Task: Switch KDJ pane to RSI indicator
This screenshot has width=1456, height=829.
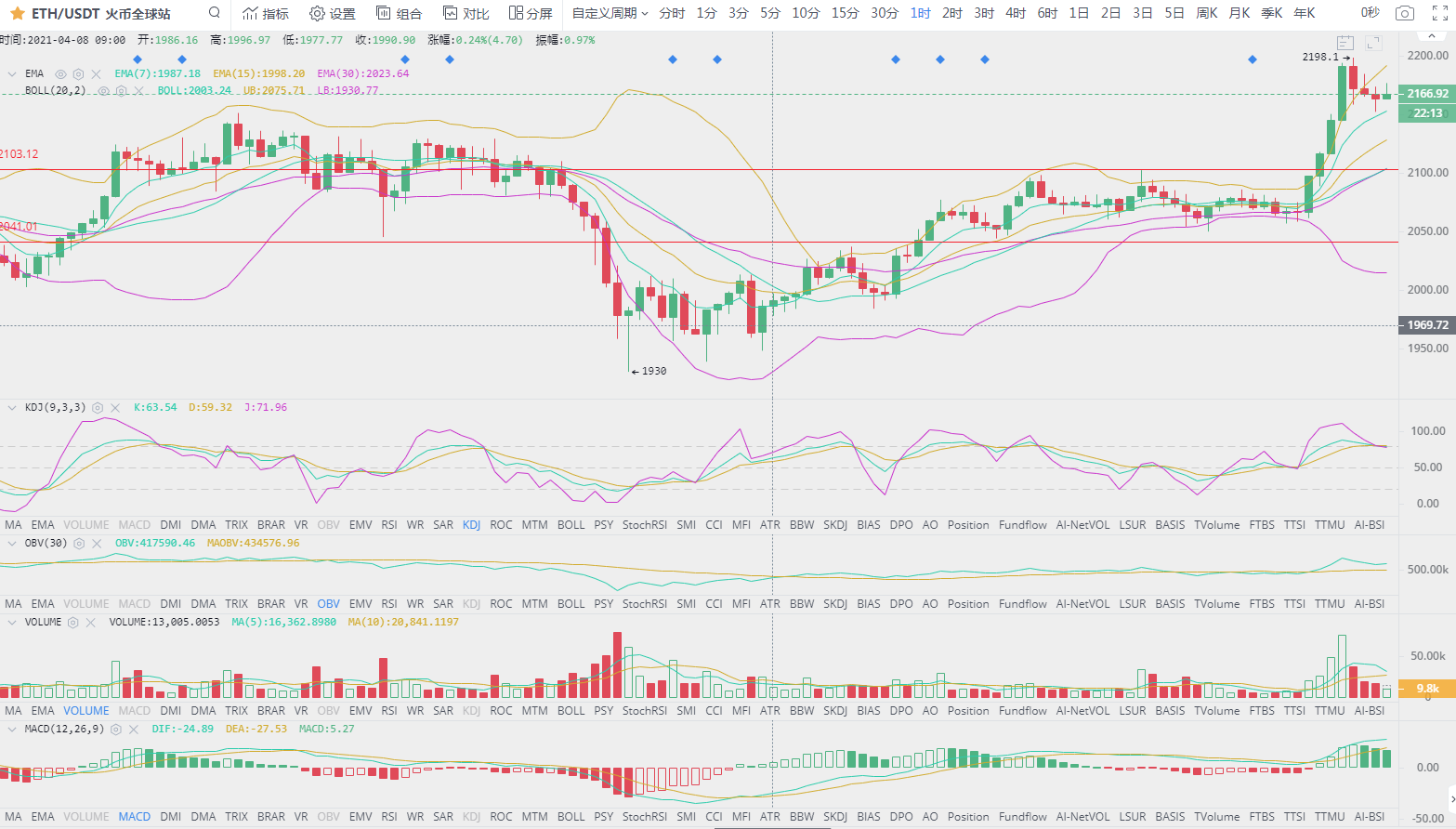Action: [389, 525]
